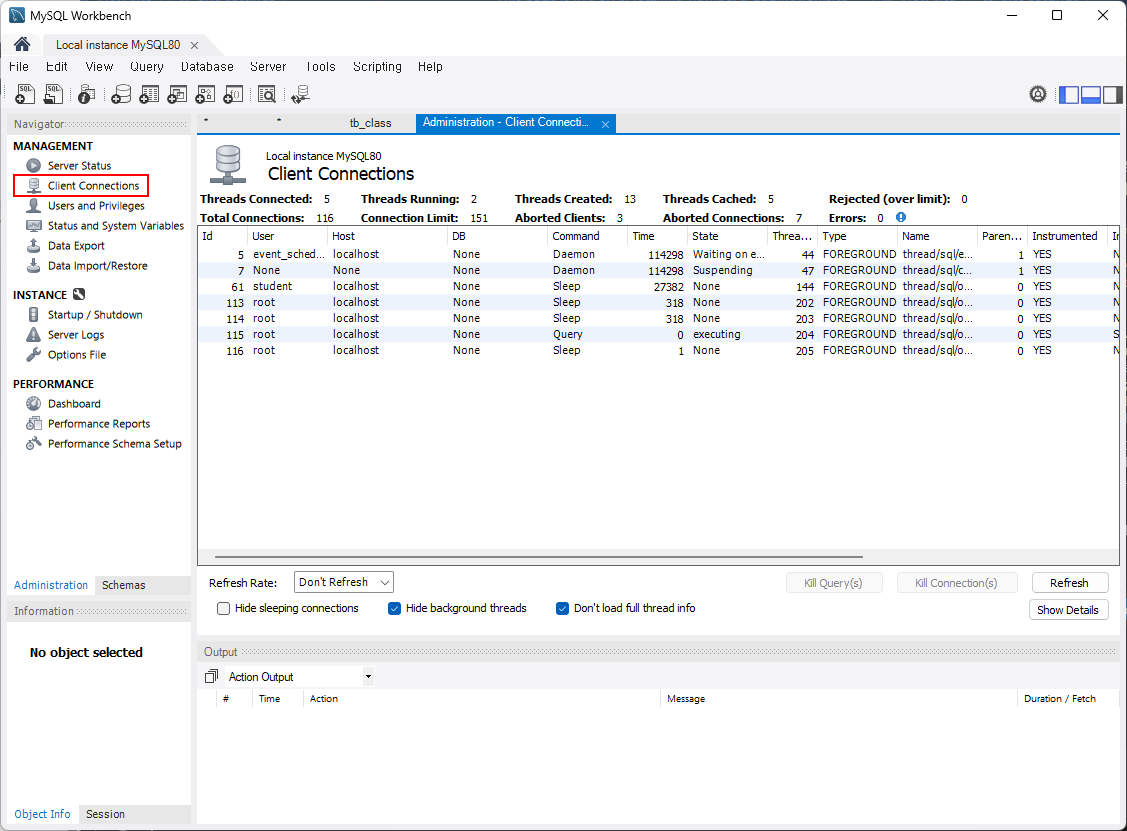Create new function toolbar icon
The width and height of the screenshot is (1127, 831).
click(x=233, y=94)
